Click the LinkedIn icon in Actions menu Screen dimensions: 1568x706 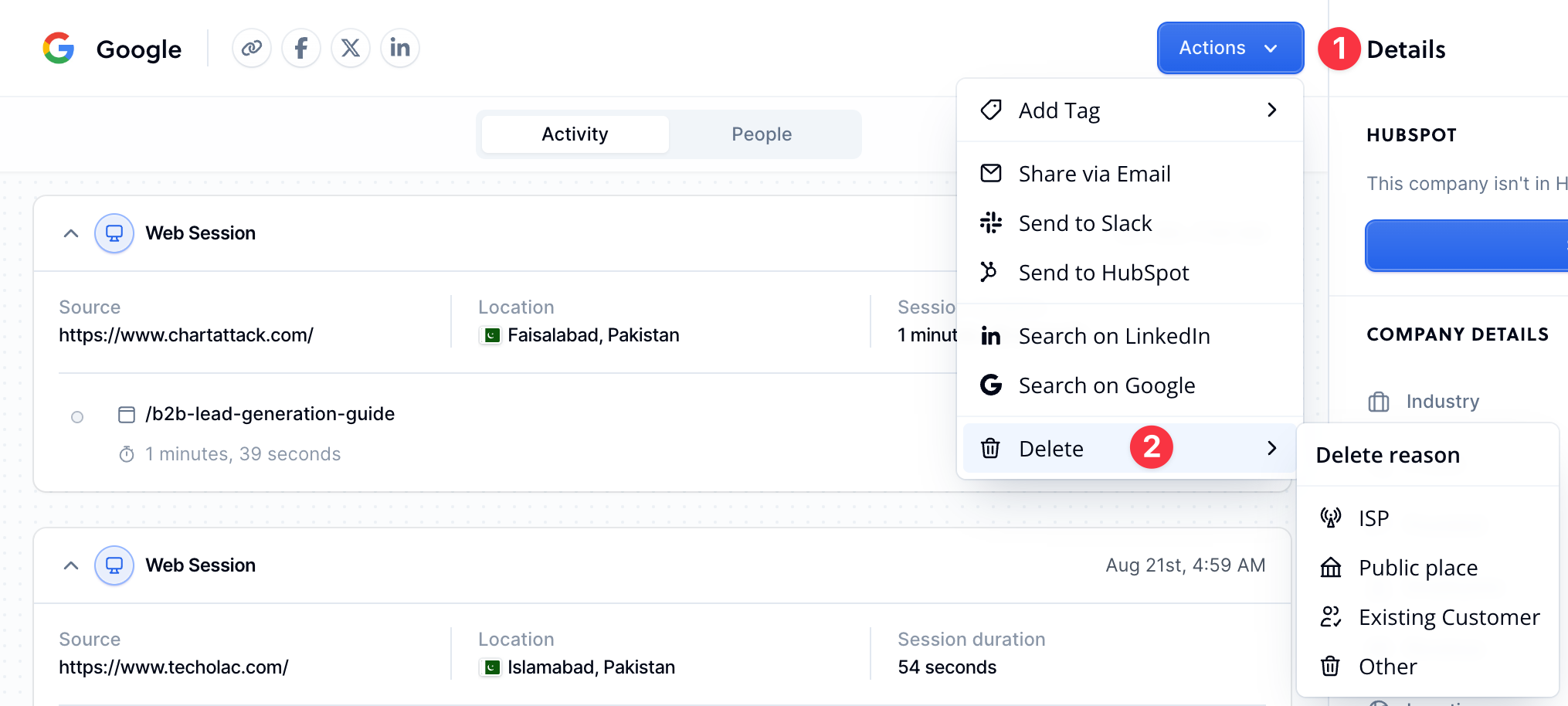(991, 336)
